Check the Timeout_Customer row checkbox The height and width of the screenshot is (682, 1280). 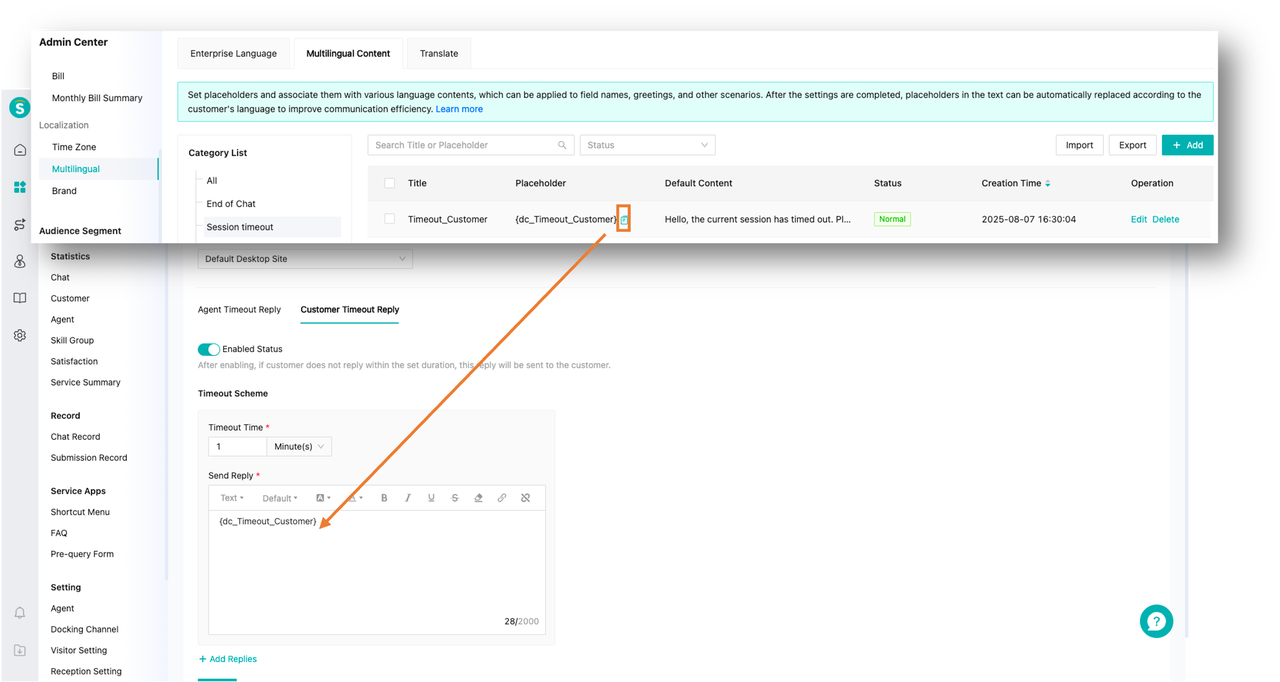click(390, 219)
